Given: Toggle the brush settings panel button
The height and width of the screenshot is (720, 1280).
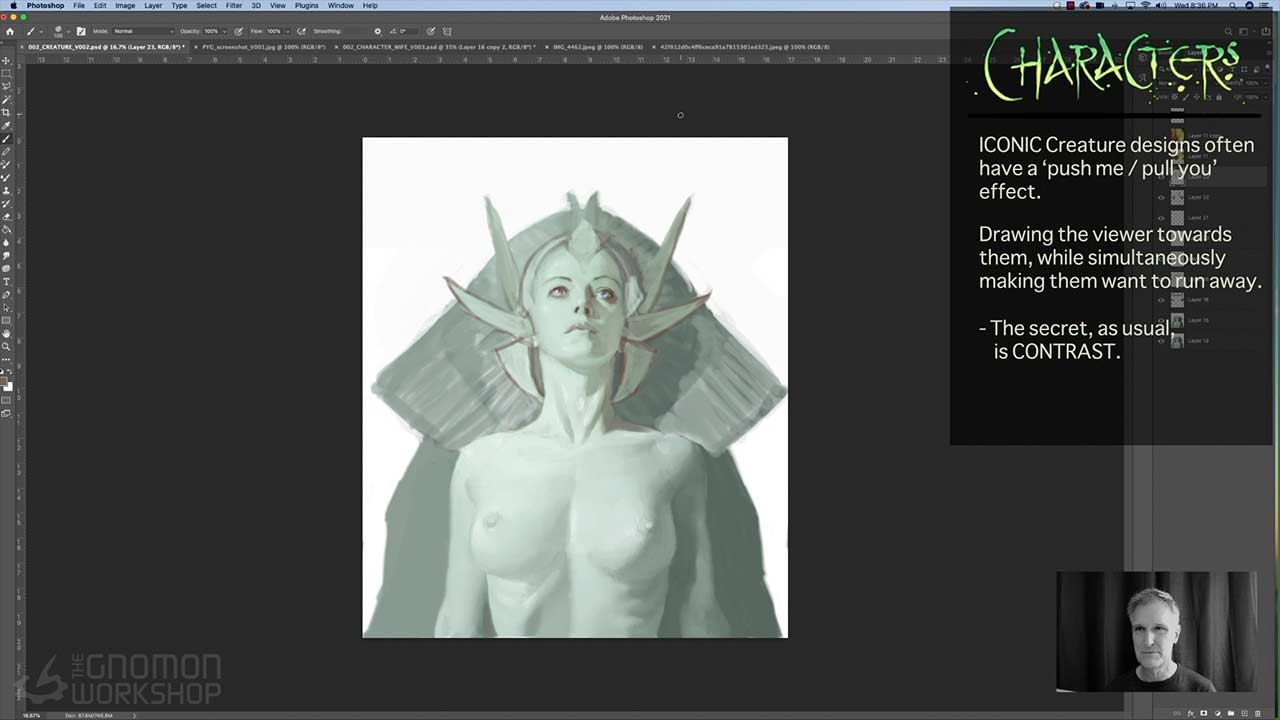Looking at the screenshot, I should click(x=81, y=31).
